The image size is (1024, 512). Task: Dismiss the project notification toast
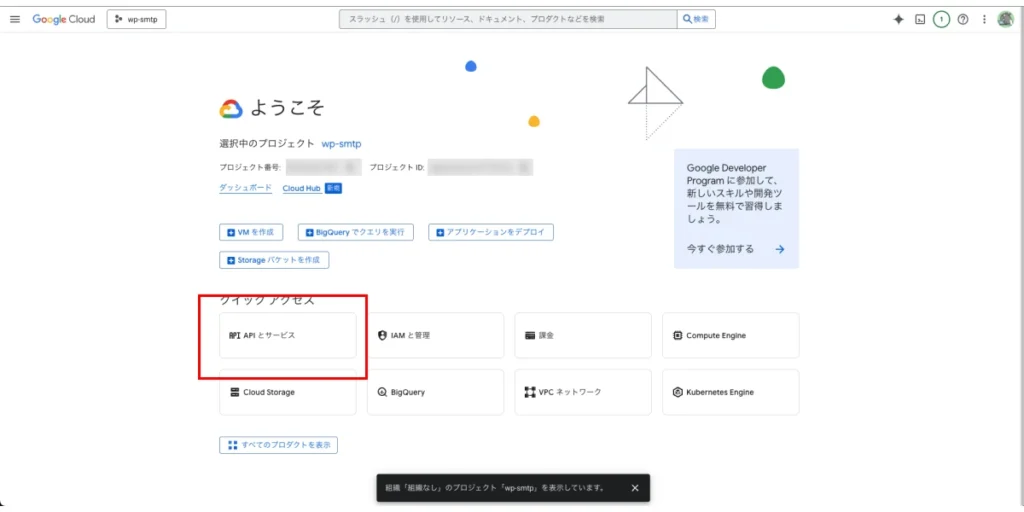tap(635, 488)
